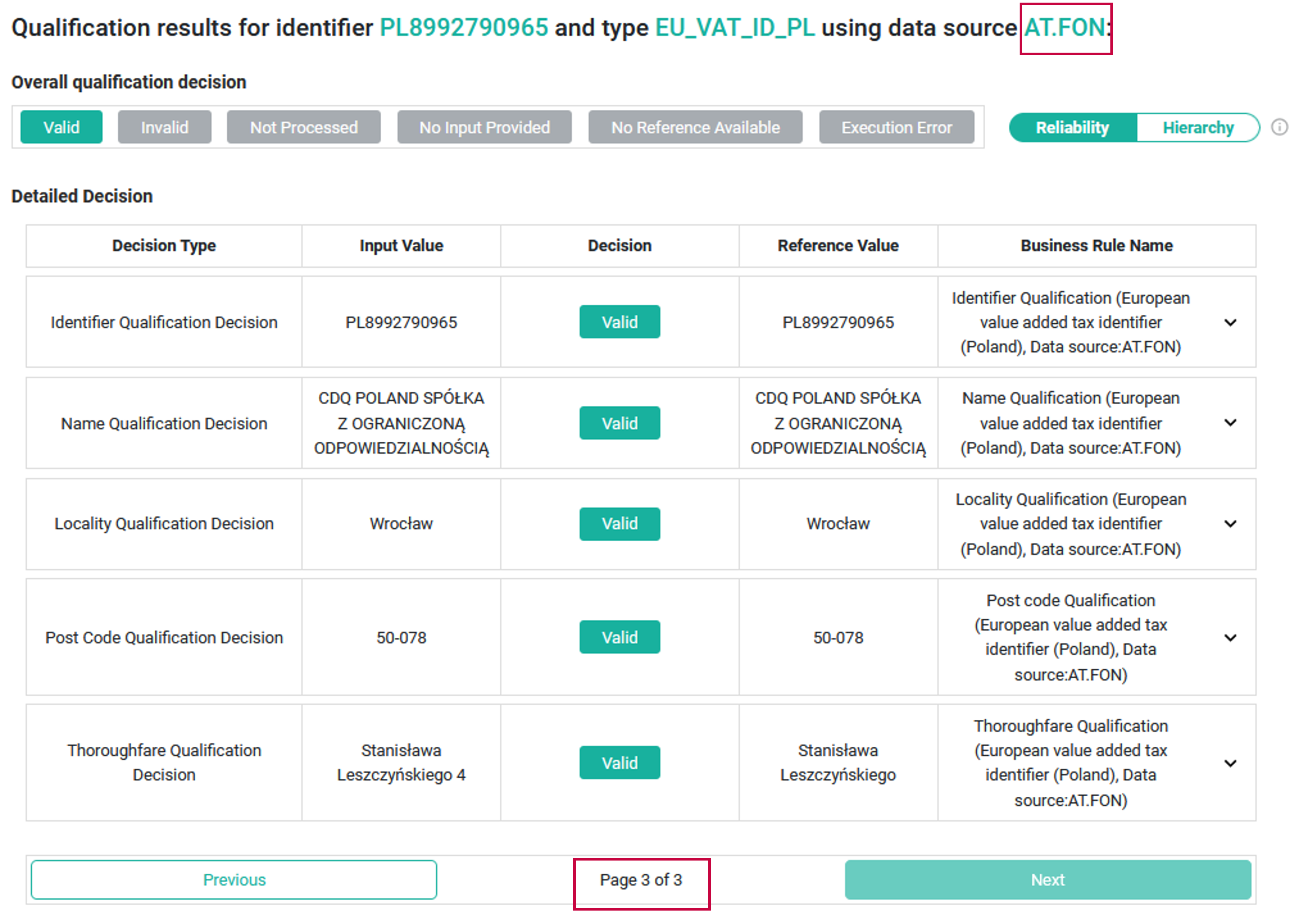
Task: Click the Decision Type column header
Action: click(164, 246)
